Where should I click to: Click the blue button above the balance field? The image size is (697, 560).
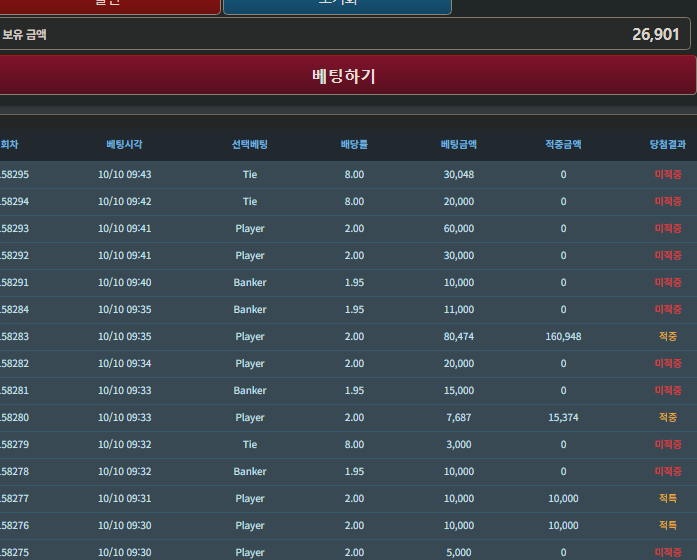coord(337,7)
